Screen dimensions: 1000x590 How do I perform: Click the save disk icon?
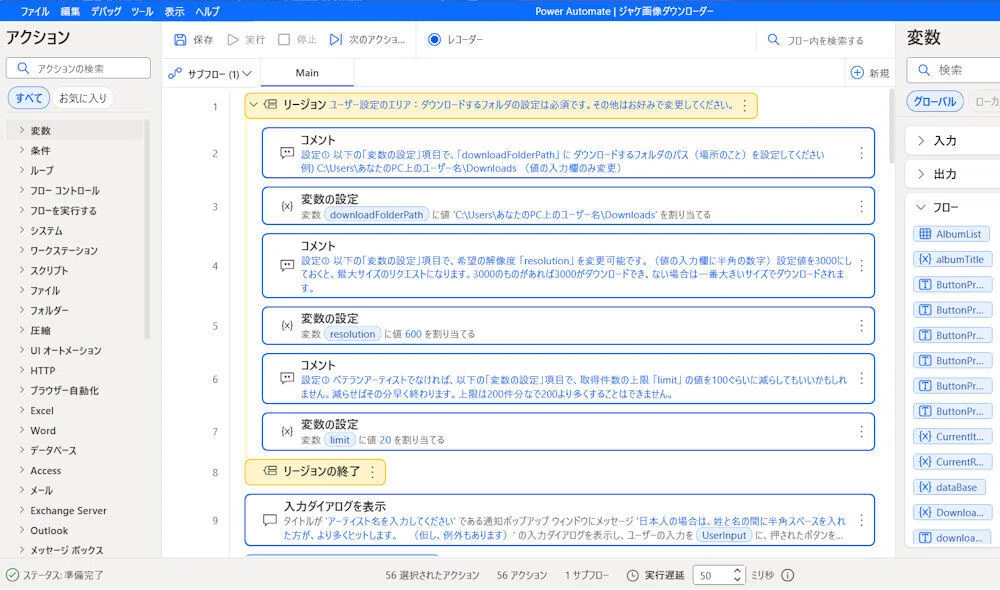click(x=180, y=40)
